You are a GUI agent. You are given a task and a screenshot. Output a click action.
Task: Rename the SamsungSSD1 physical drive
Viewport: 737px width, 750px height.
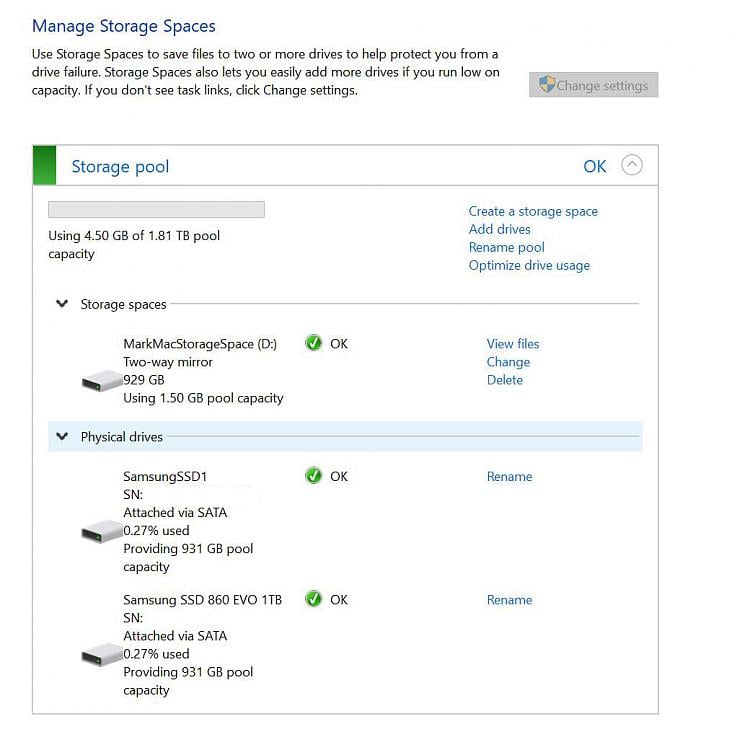click(509, 476)
